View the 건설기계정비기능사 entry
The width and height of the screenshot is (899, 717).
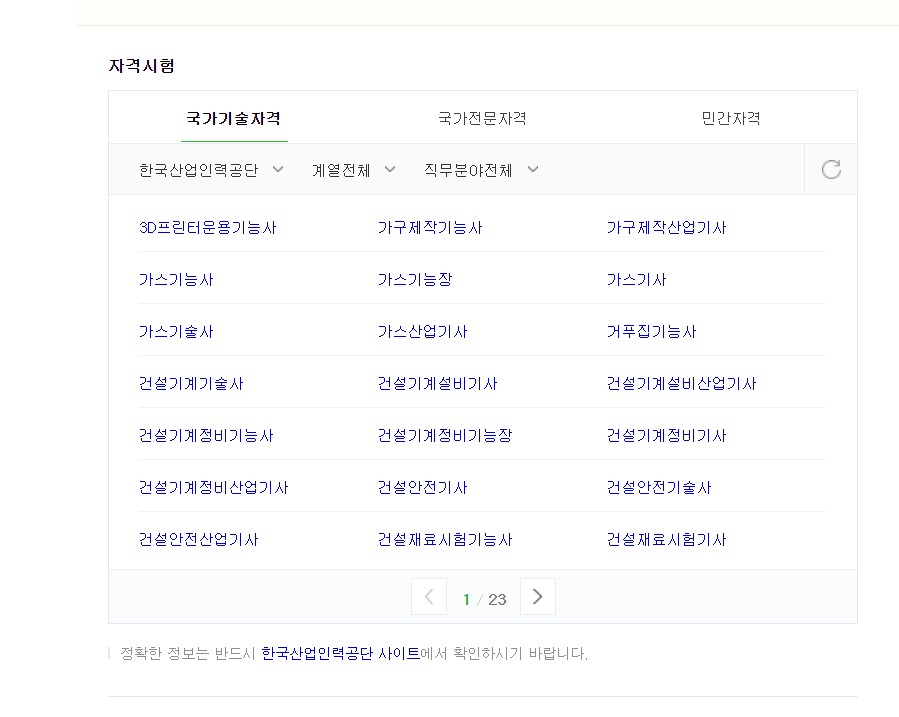pos(206,436)
